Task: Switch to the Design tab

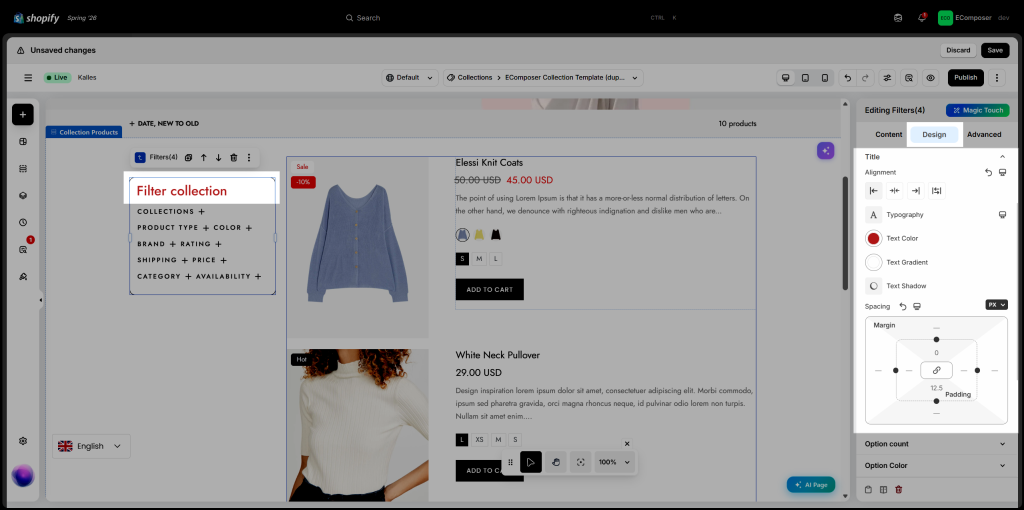Action: click(x=934, y=135)
